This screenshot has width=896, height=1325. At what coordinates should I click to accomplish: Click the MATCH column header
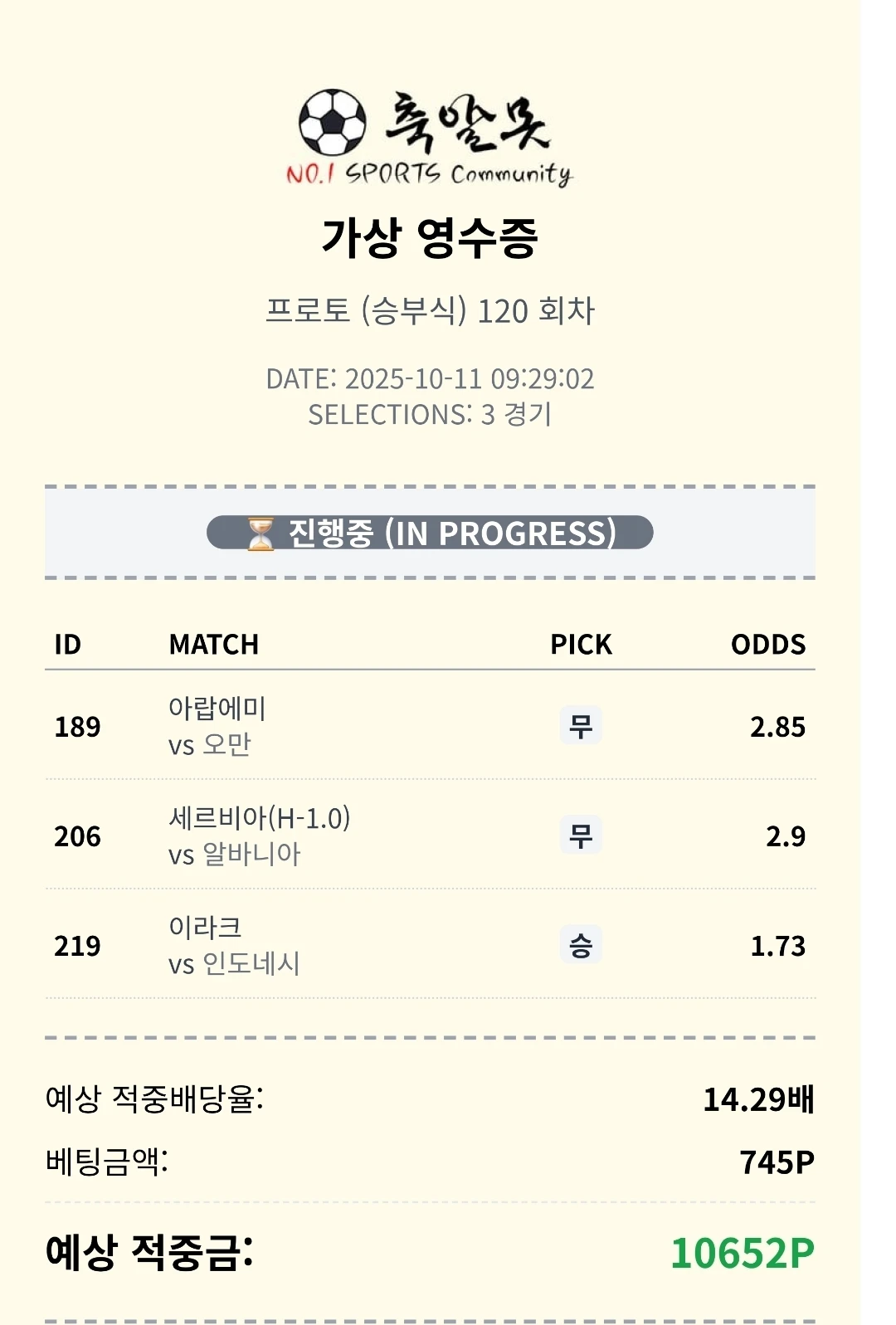[x=214, y=645]
